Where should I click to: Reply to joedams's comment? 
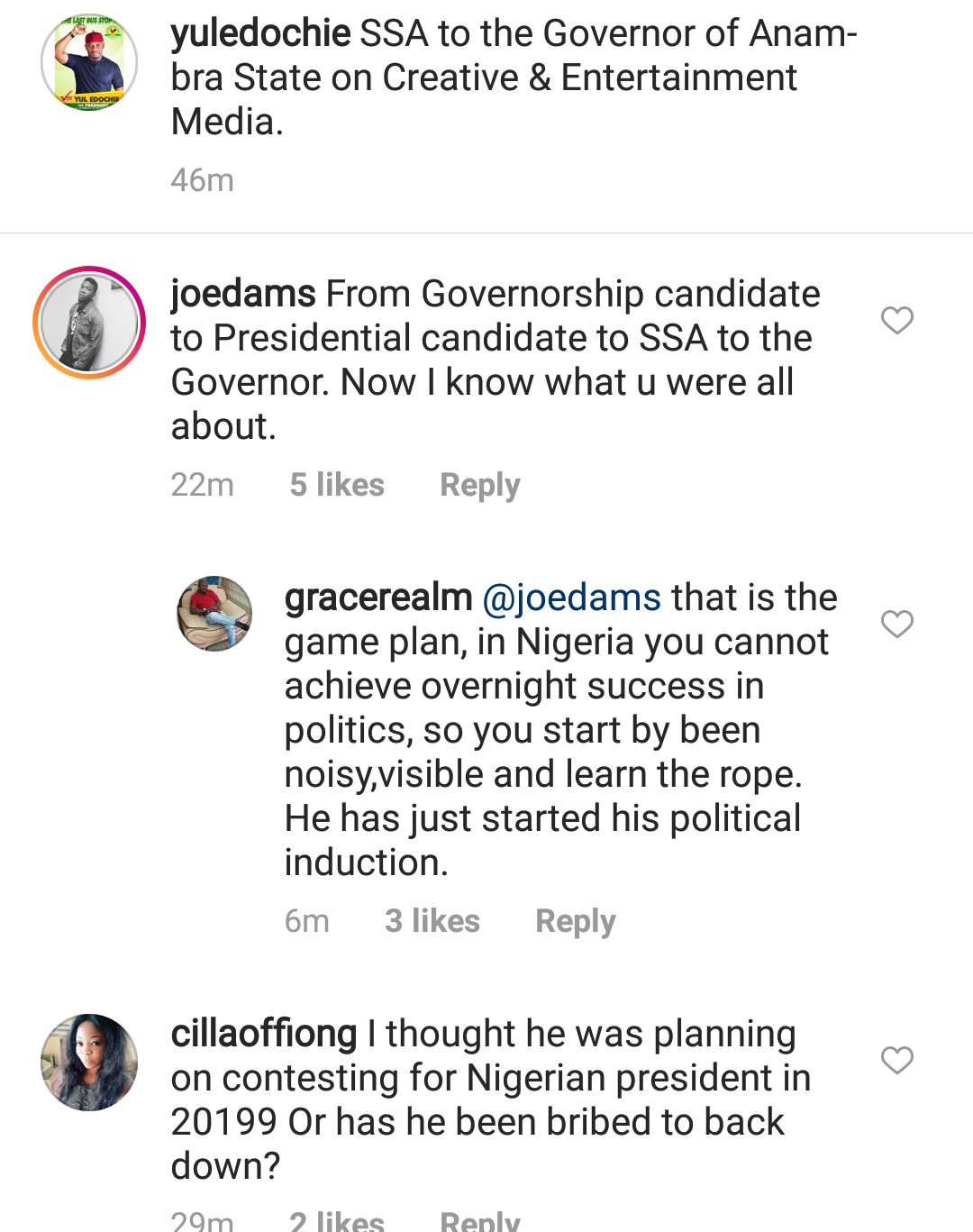point(479,485)
